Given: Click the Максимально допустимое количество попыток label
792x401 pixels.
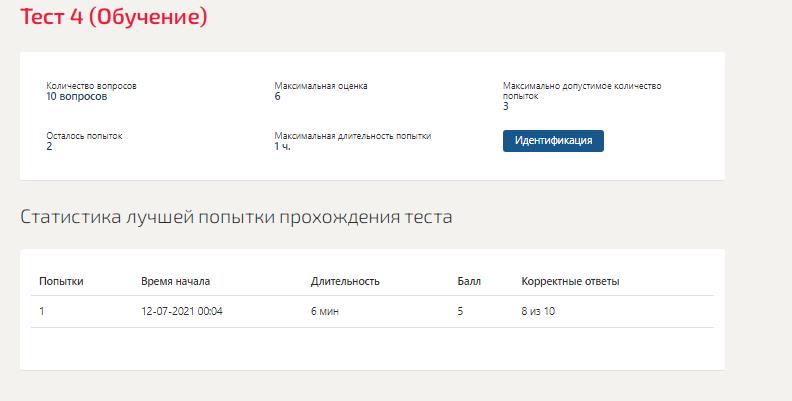Looking at the screenshot, I should point(582,91).
